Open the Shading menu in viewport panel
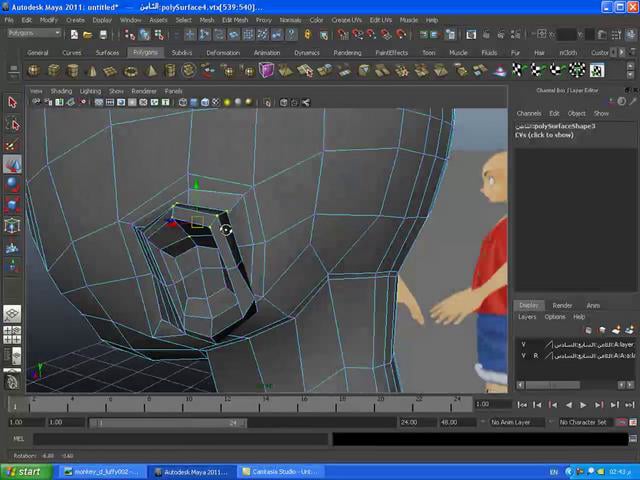Image resolution: width=640 pixels, height=480 pixels. click(x=61, y=91)
